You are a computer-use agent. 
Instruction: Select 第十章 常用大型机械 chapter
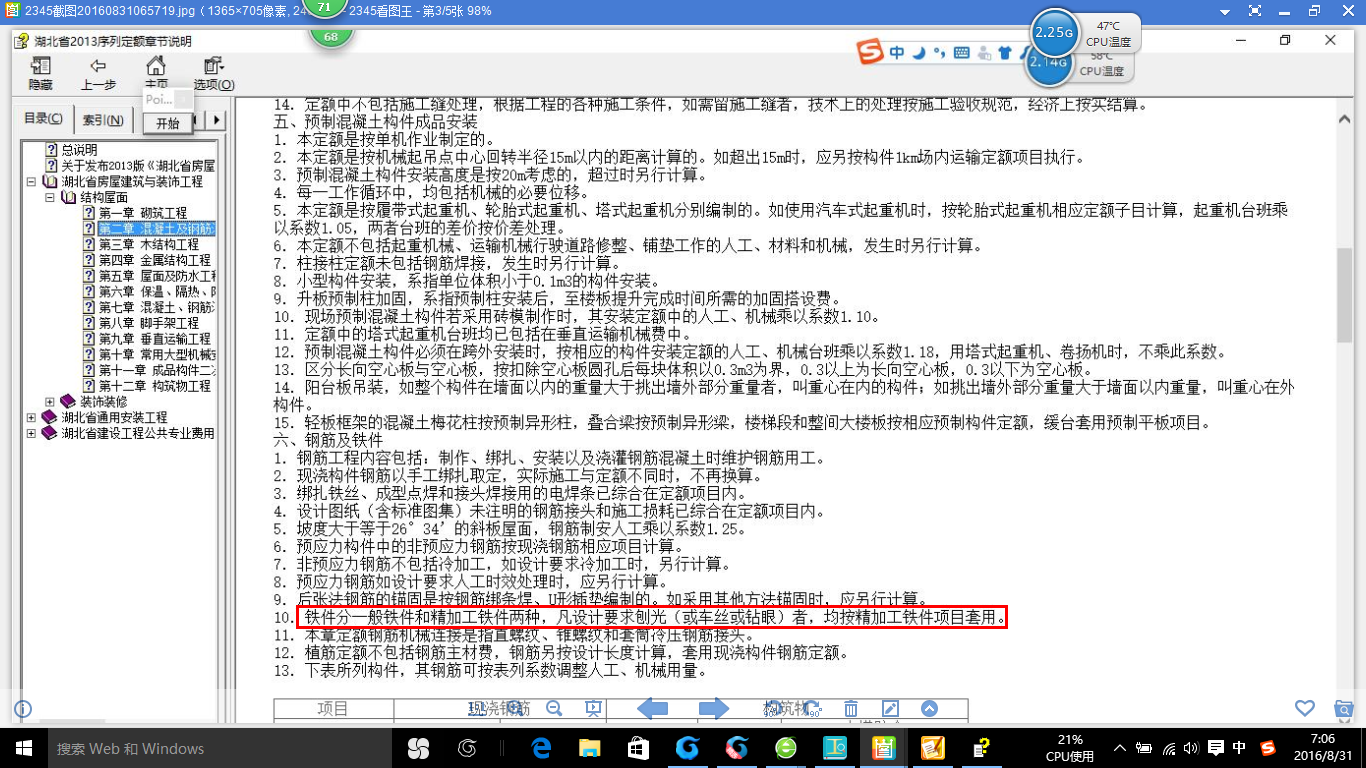pos(156,355)
